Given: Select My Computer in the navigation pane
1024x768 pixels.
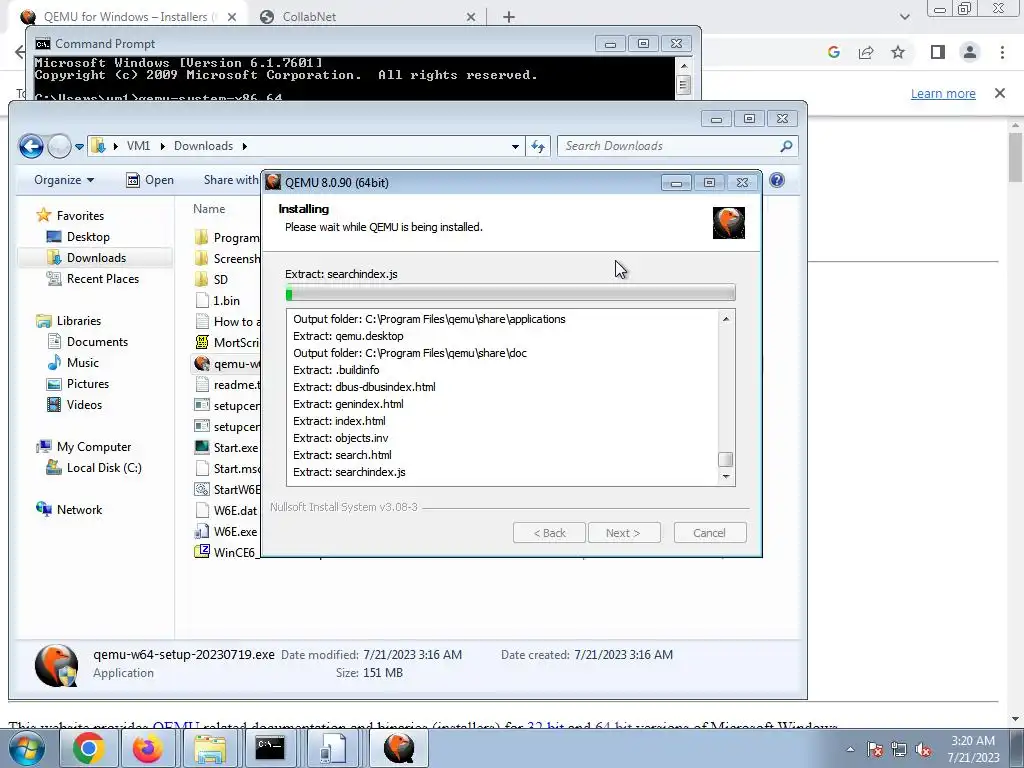Looking at the screenshot, I should (84, 447).
